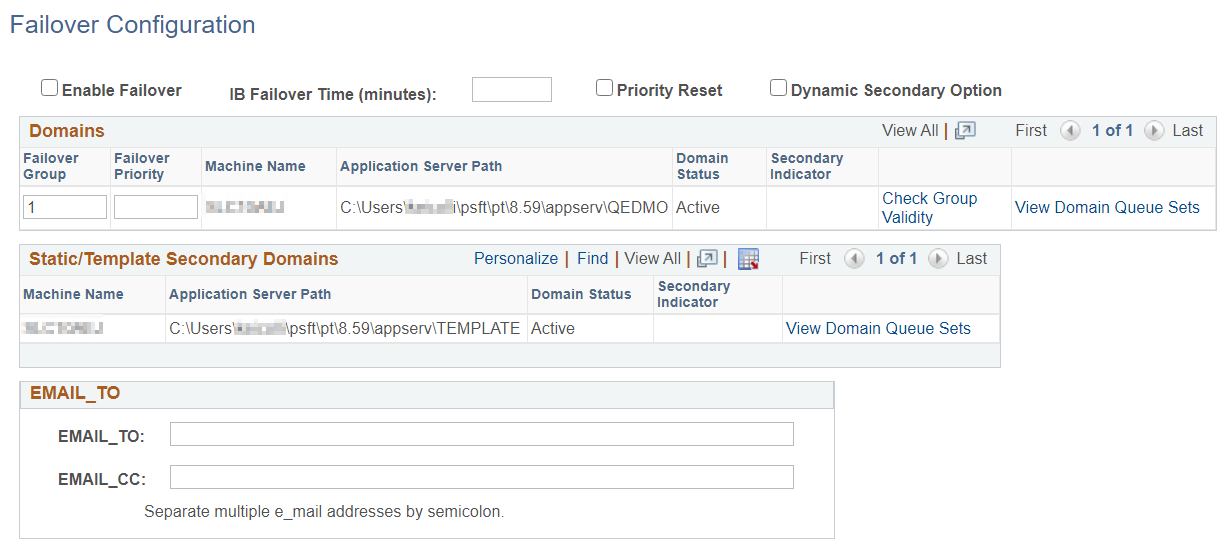Click the Failover Priority input field
1224x548 pixels.
point(155,207)
